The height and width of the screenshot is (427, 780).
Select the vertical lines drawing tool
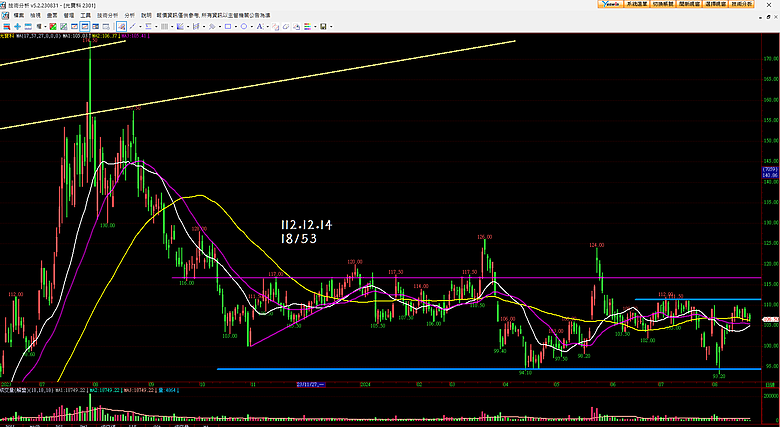coord(164,26)
